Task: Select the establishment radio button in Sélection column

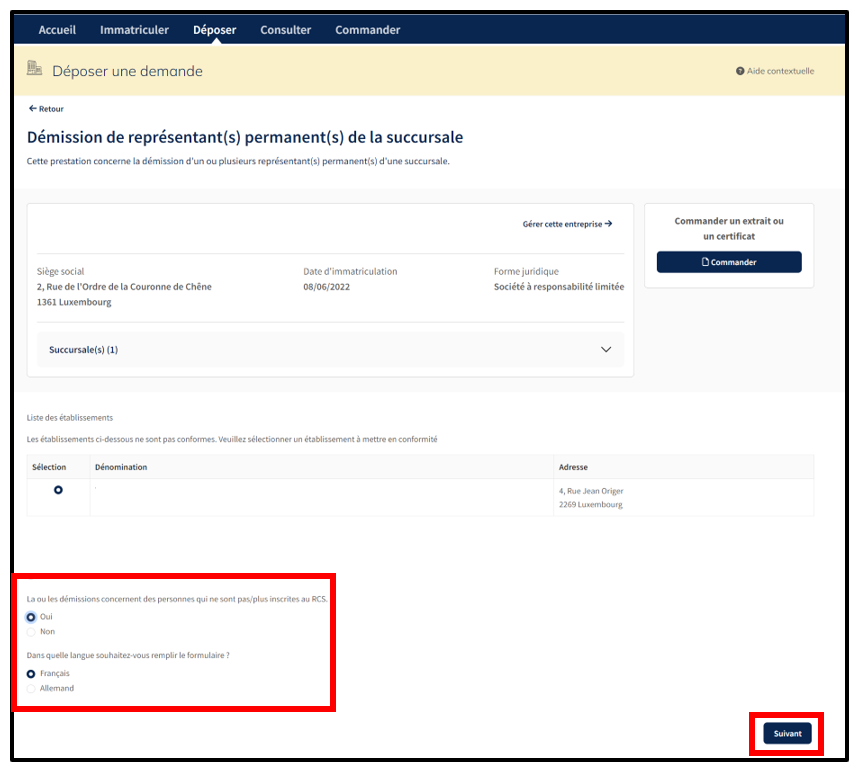Action: click(x=58, y=490)
